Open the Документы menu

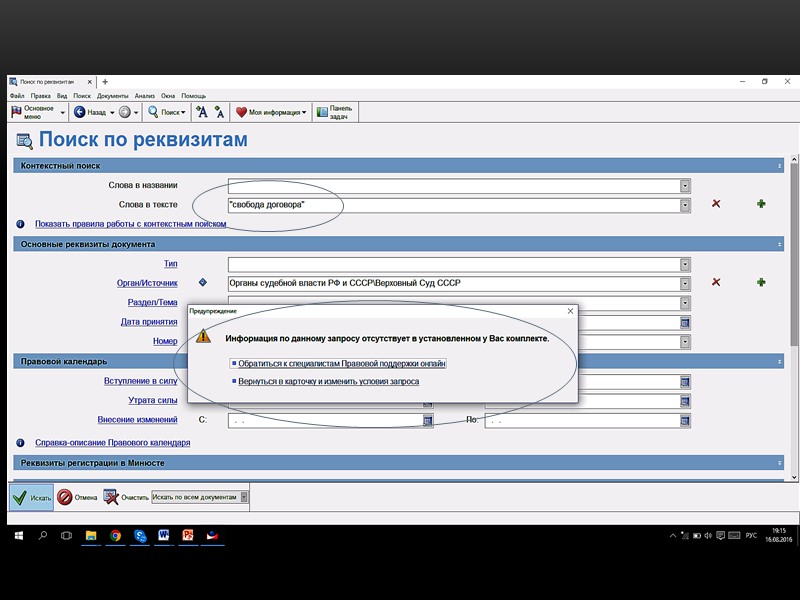pyautogui.click(x=113, y=96)
